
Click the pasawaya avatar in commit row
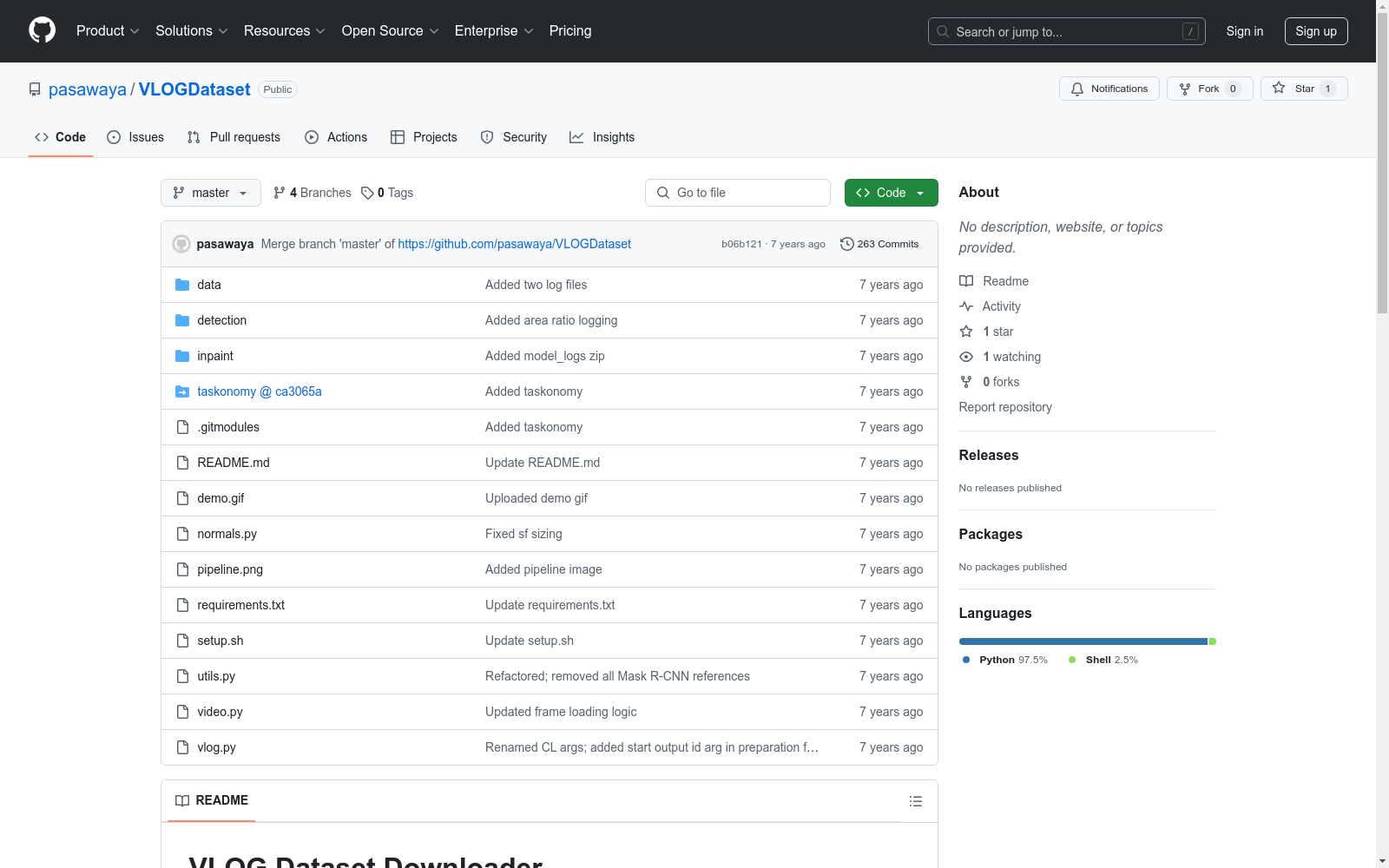[x=181, y=244]
